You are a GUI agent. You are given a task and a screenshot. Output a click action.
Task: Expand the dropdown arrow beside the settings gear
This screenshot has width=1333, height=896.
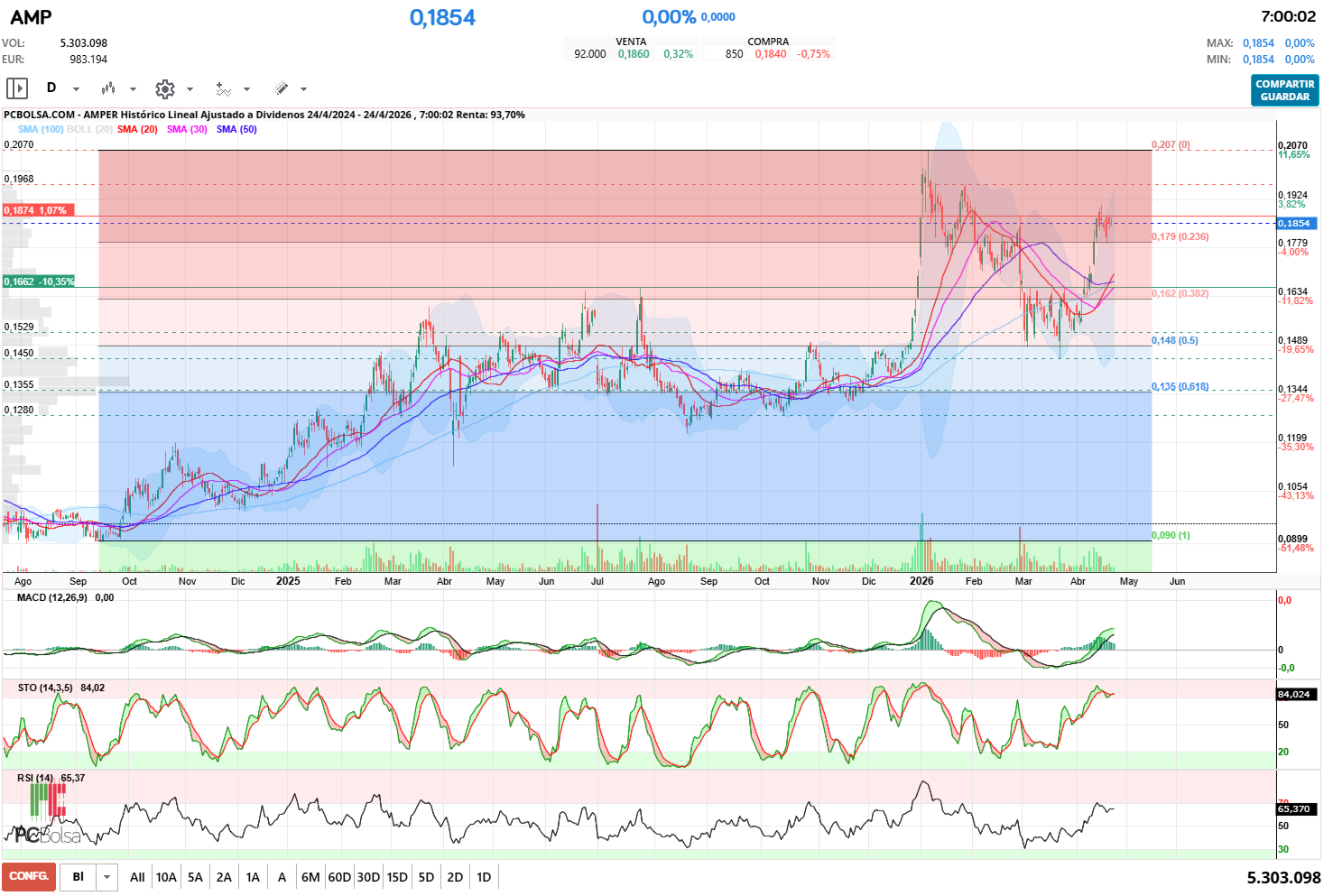click(x=190, y=89)
